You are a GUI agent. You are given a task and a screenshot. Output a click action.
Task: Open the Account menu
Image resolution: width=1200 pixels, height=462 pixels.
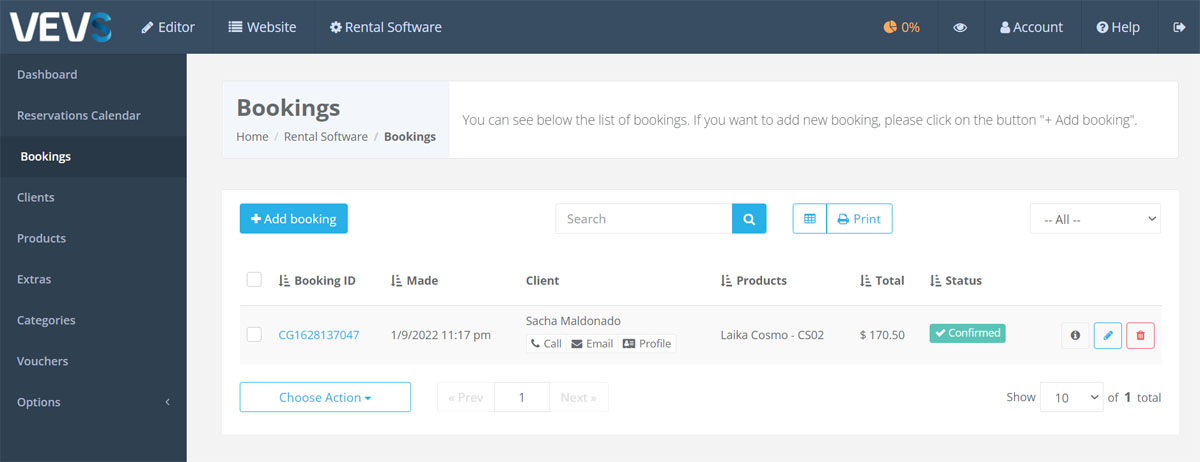click(1031, 27)
